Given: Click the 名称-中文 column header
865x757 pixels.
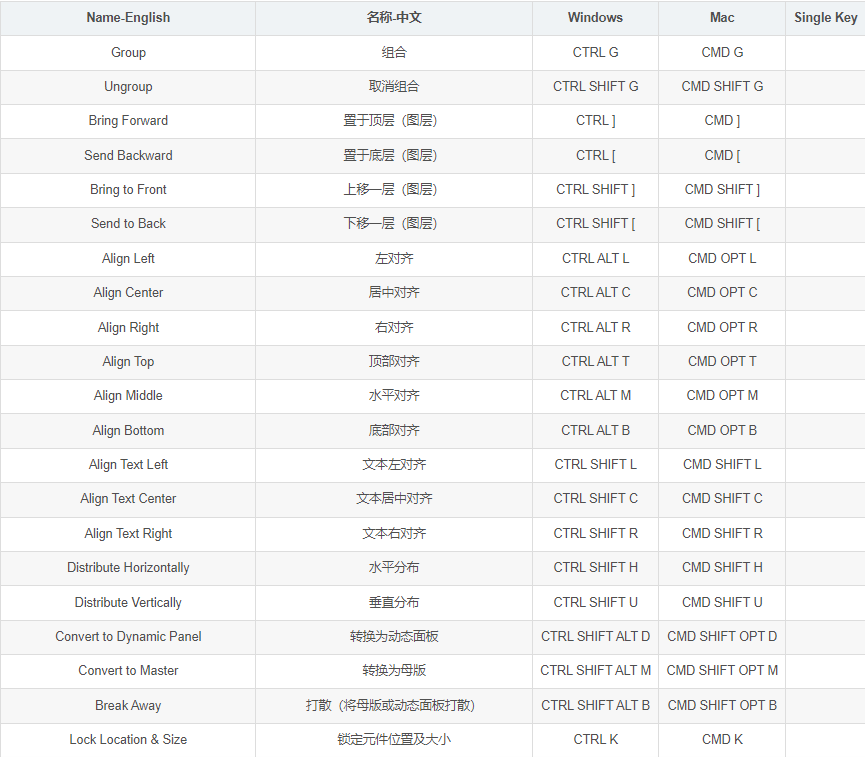Looking at the screenshot, I should coord(394,17).
